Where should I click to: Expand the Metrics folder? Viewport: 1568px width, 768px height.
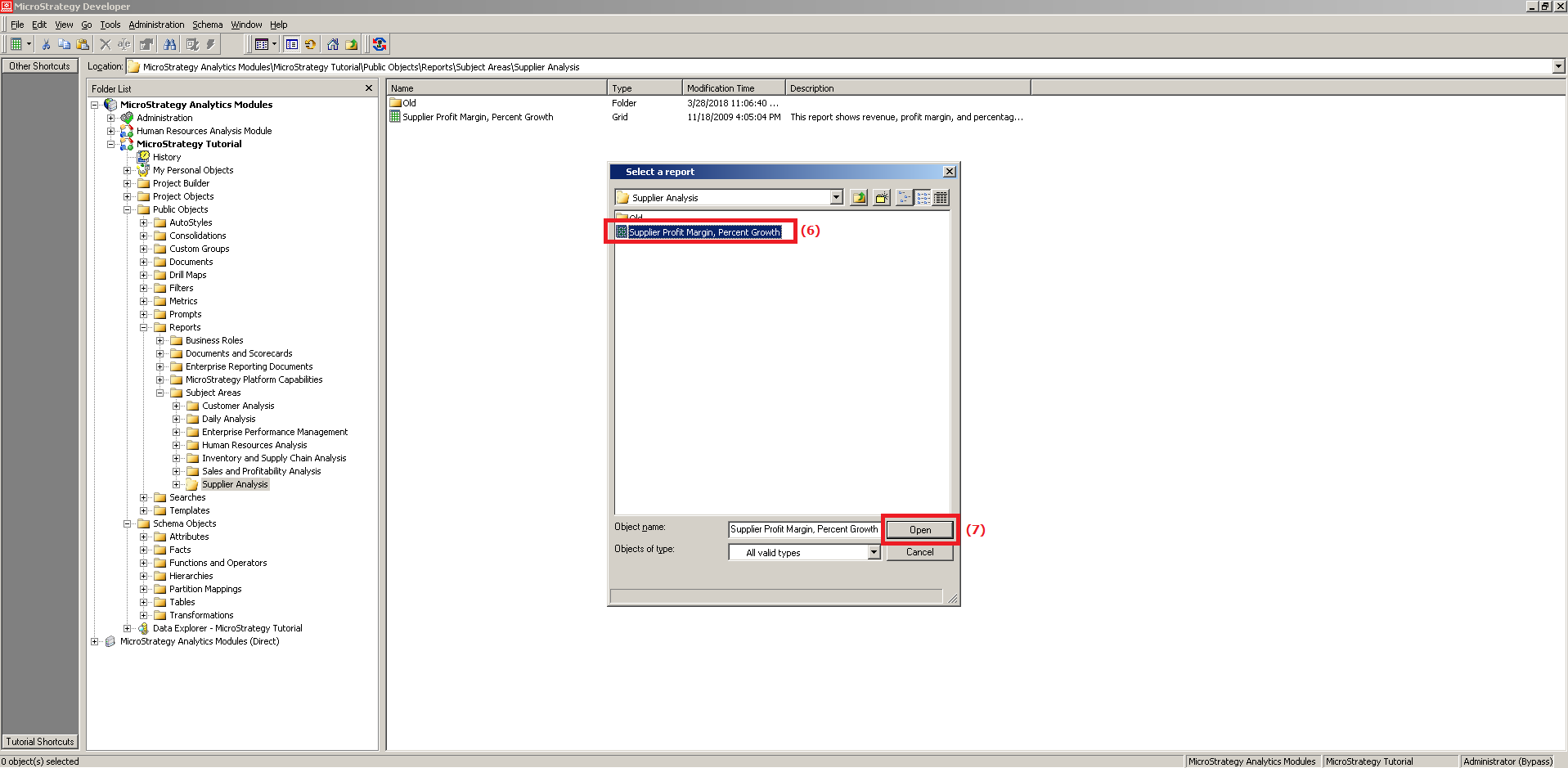coord(143,301)
